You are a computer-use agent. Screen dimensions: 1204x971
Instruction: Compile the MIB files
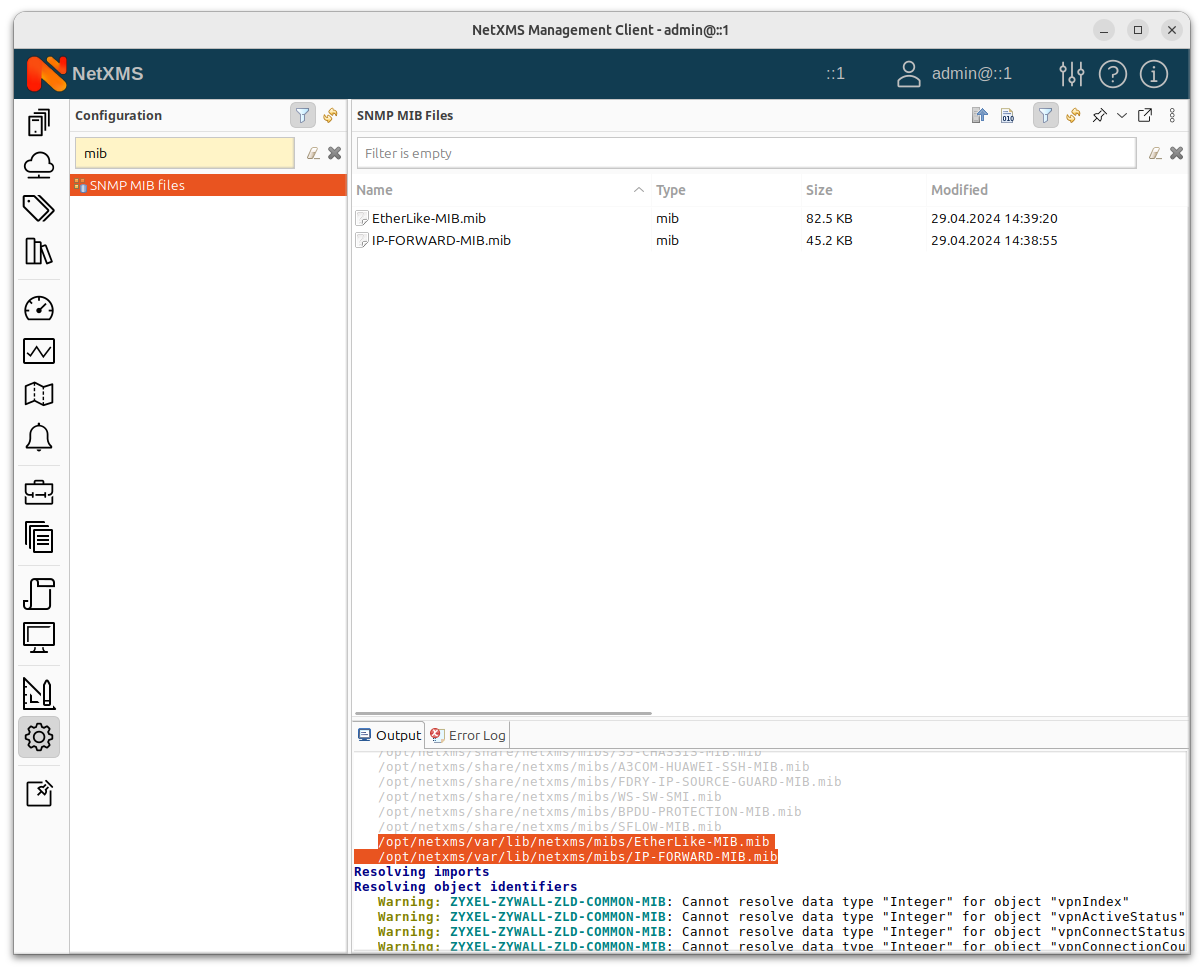coord(1007,115)
